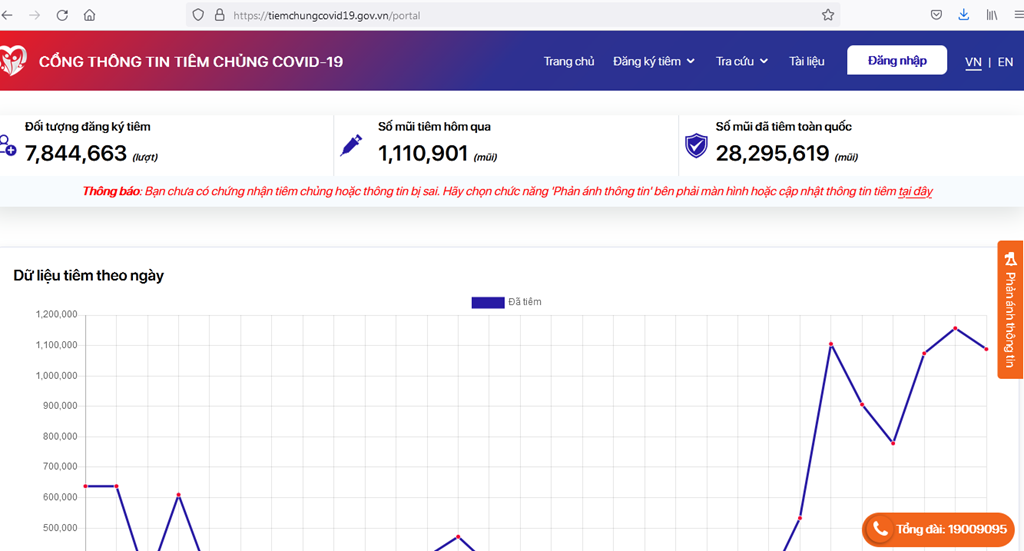Open the 'Trang chủ' menu item
This screenshot has height=551, width=1024.
[569, 62]
